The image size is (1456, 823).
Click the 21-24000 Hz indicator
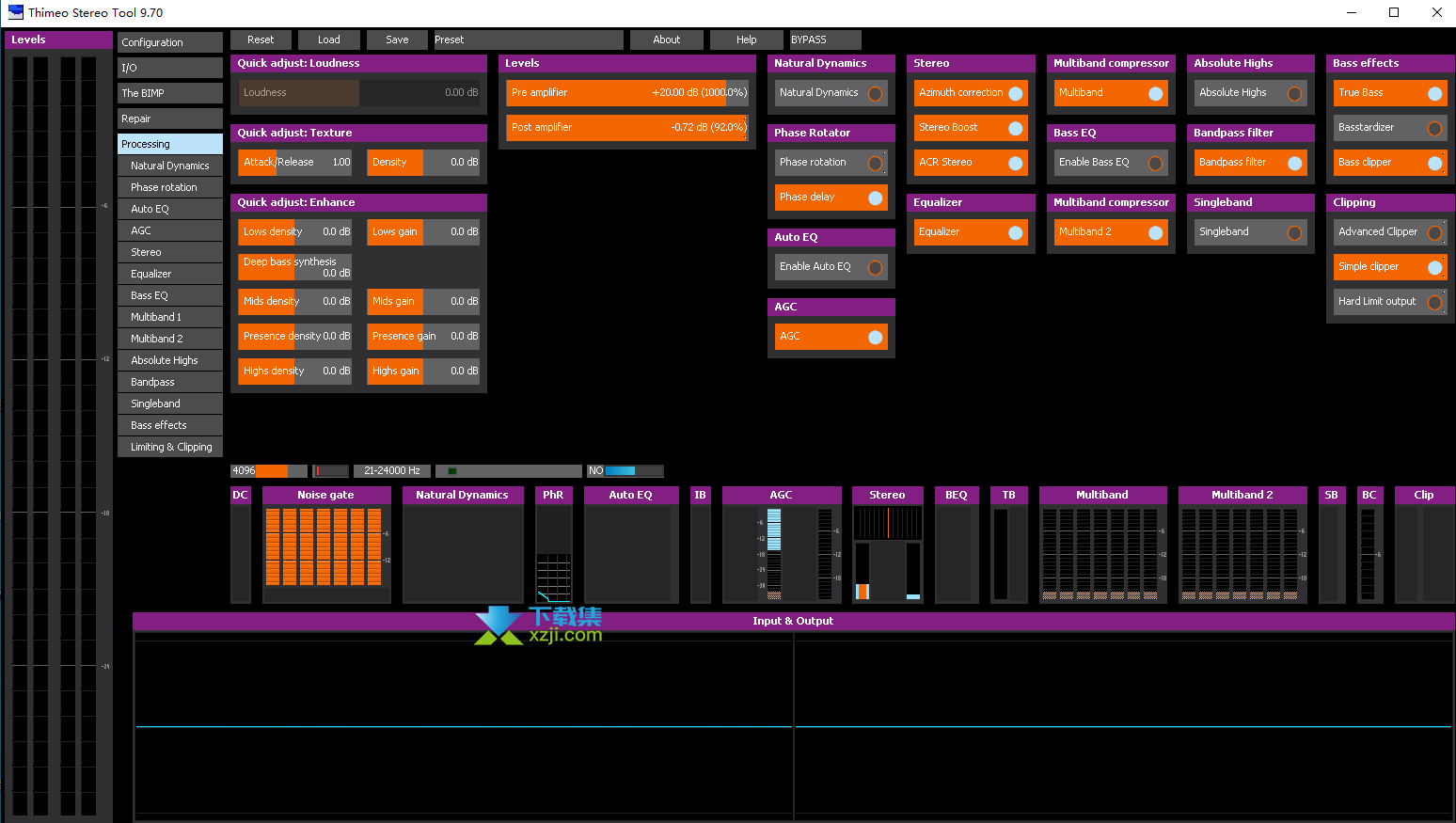[x=392, y=471]
